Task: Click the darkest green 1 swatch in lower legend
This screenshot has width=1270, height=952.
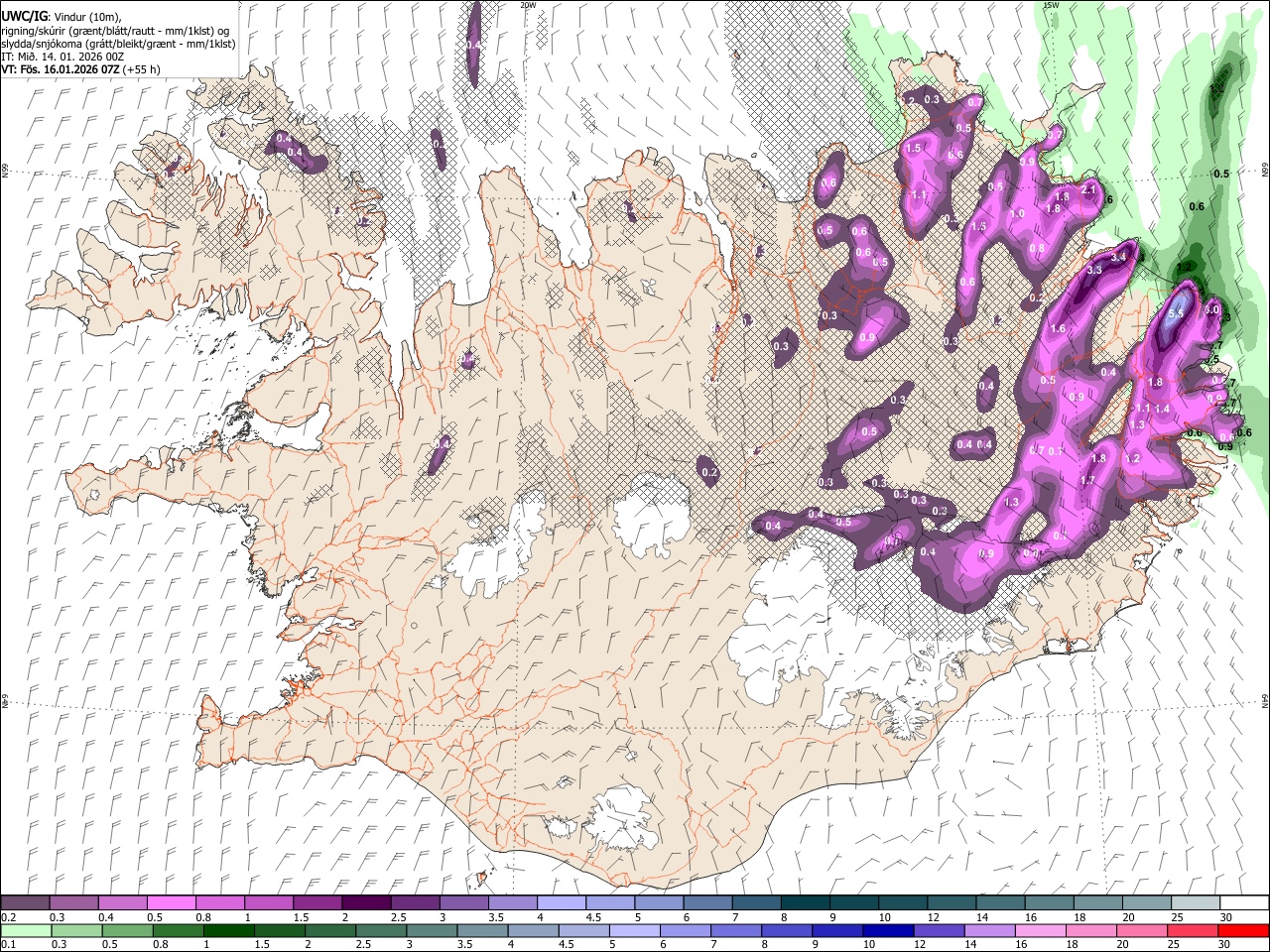Action: pyautogui.click(x=228, y=930)
